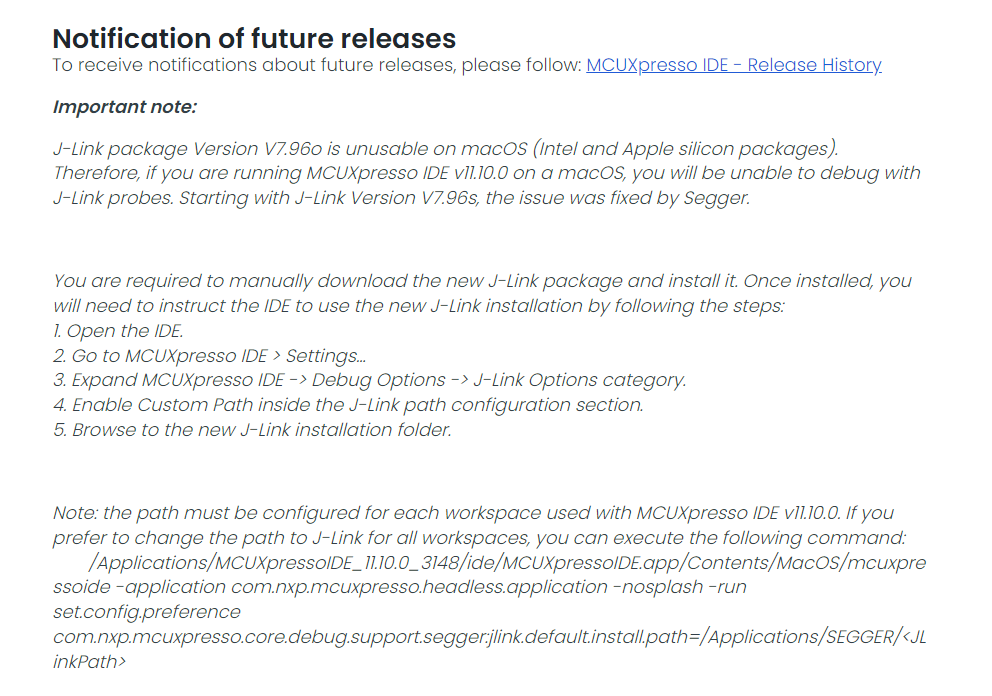Click the line starting "ssoide -application com.nxp.mcuxpresso.headless"
Screen dimensions: 992x696
point(400,587)
